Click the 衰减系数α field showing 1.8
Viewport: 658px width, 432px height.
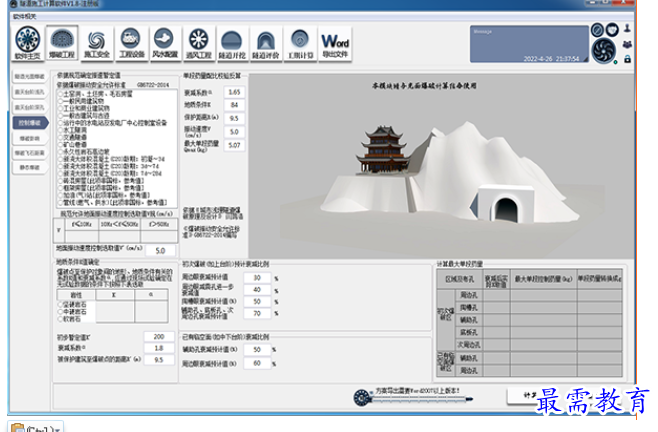[x=159, y=348]
